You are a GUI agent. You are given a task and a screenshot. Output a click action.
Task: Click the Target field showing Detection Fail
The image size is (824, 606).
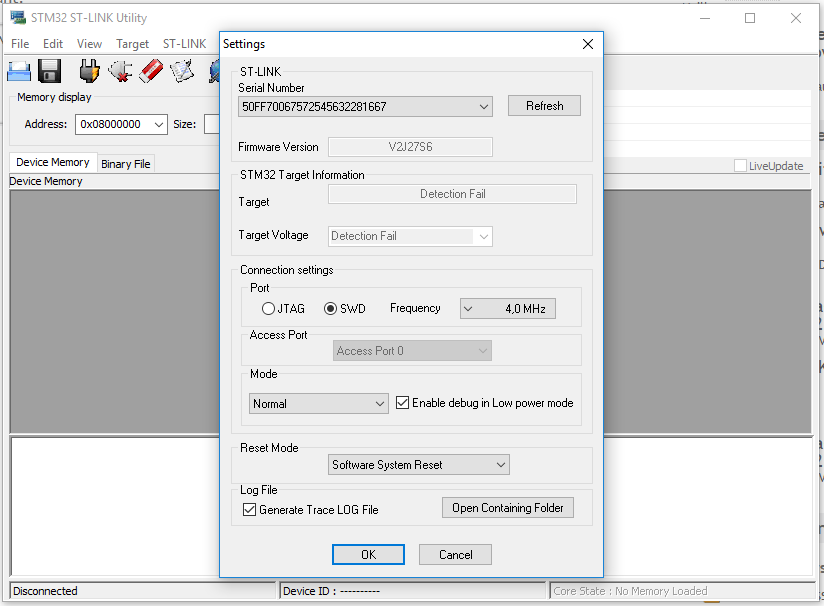(452, 194)
